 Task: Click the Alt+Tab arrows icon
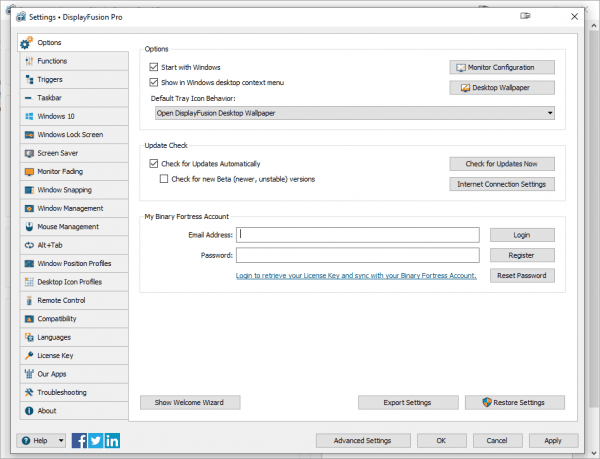click(29, 245)
